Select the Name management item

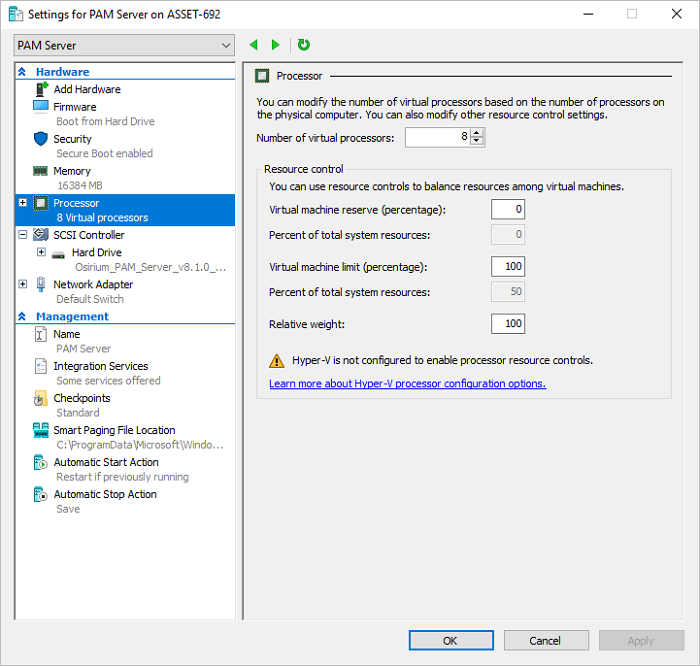pyautogui.click(x=67, y=334)
